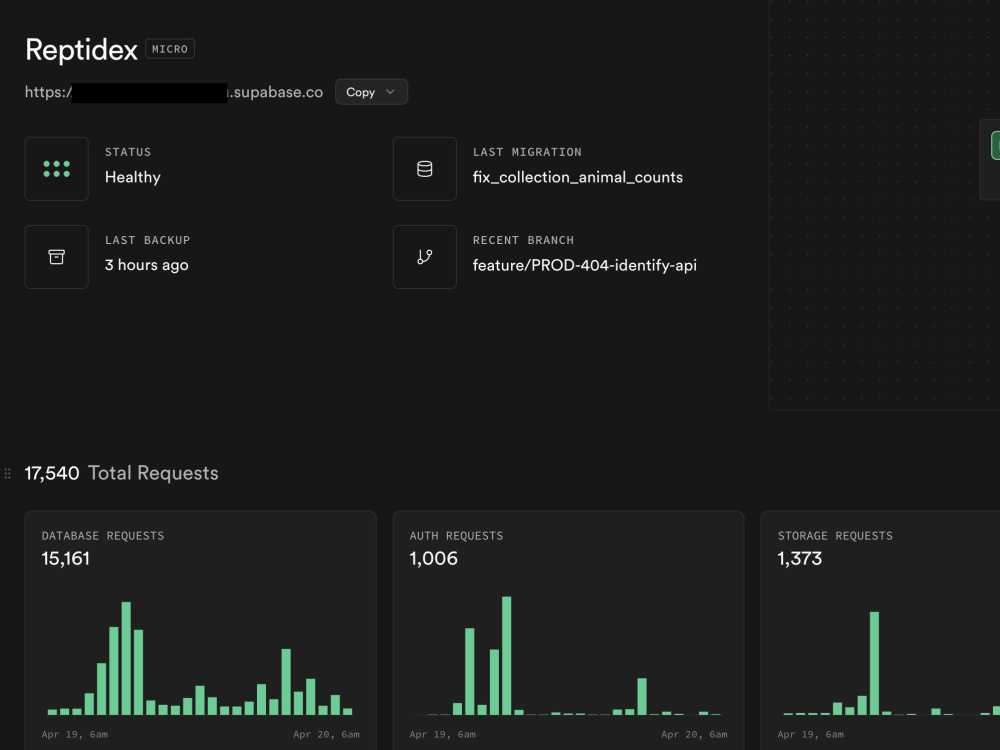Click the Healthy status text
The image size is (1000, 750).
(x=133, y=177)
